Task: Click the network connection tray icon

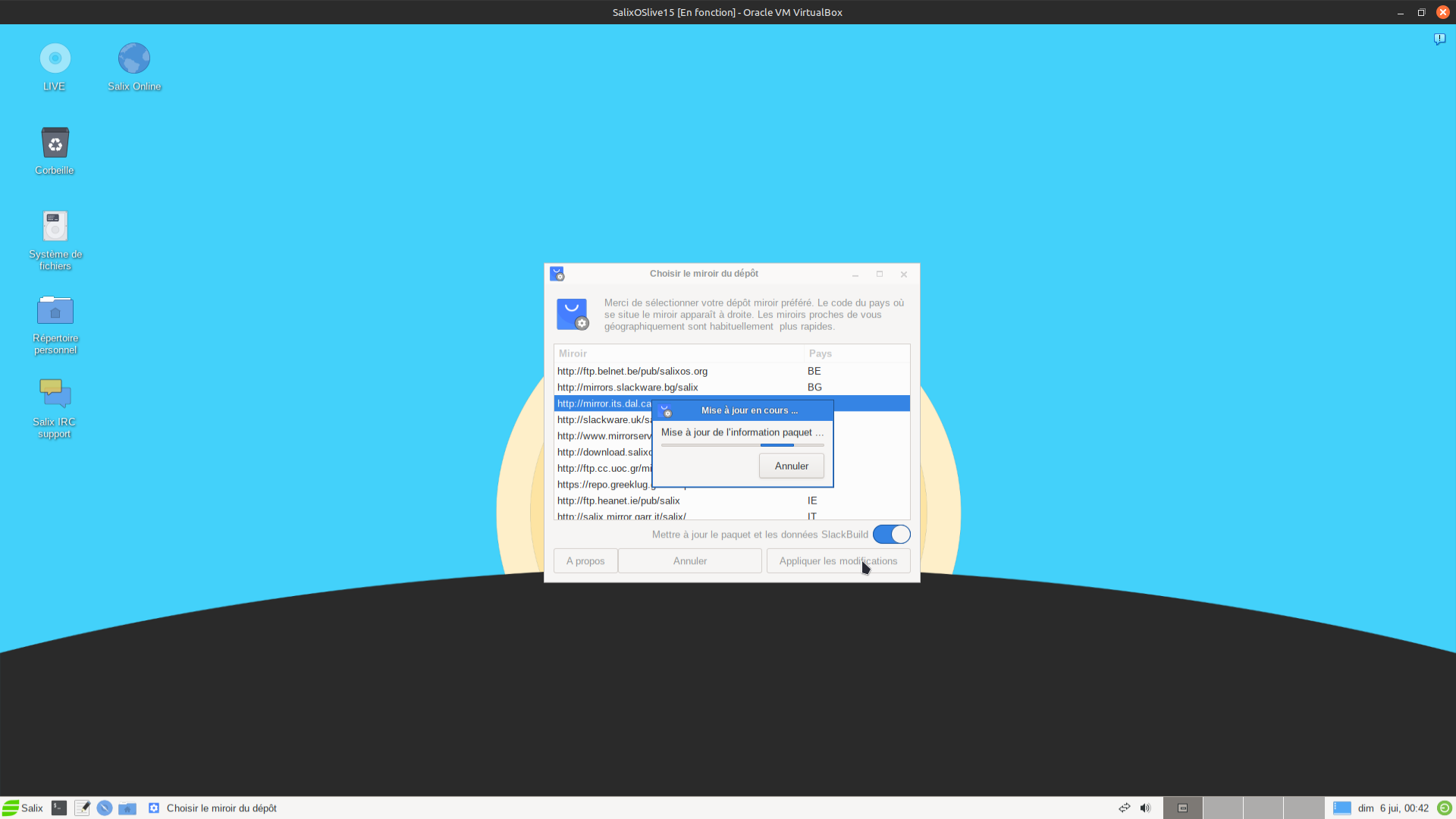Action: (x=1124, y=808)
